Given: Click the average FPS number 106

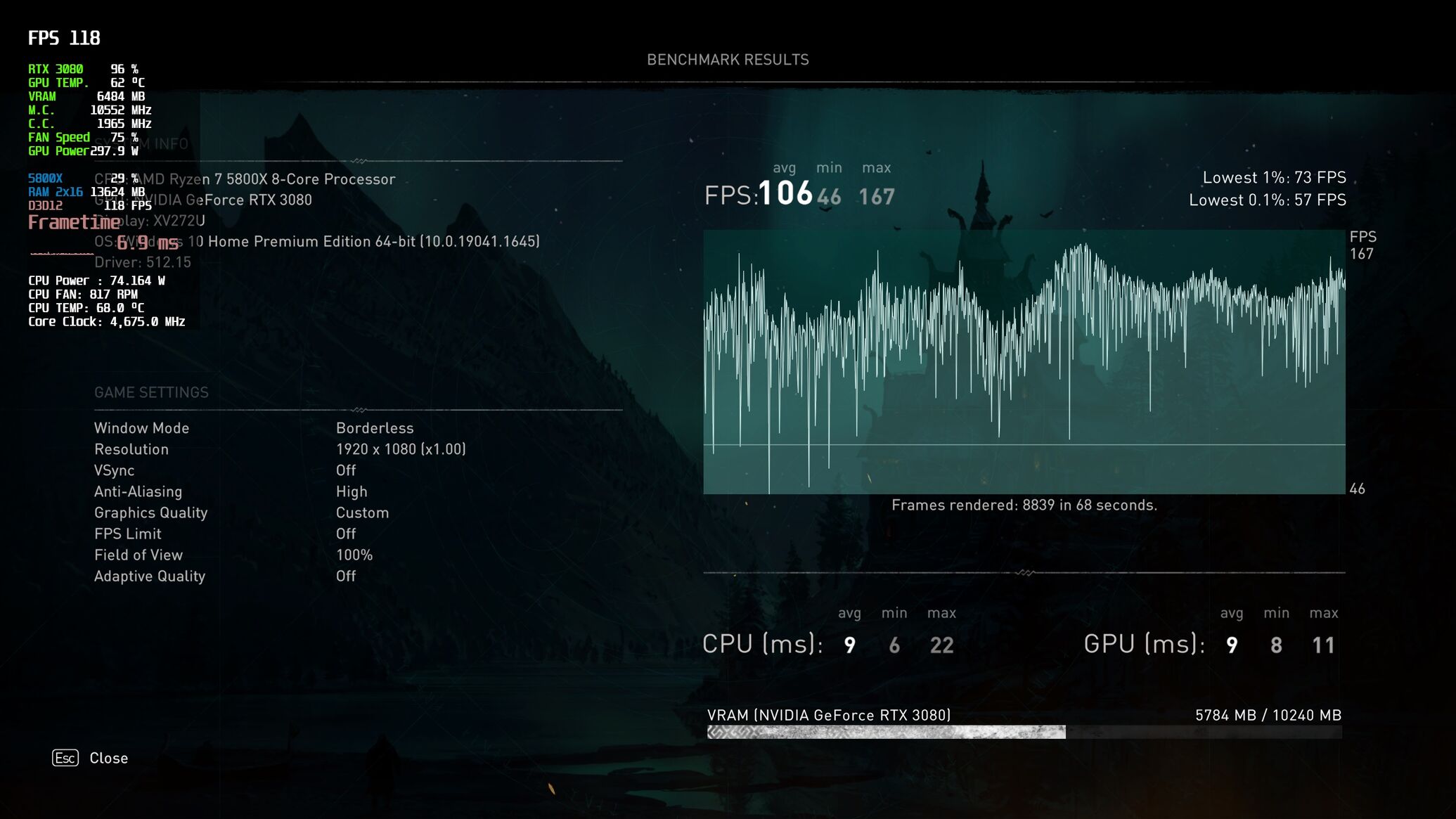Looking at the screenshot, I should [785, 193].
